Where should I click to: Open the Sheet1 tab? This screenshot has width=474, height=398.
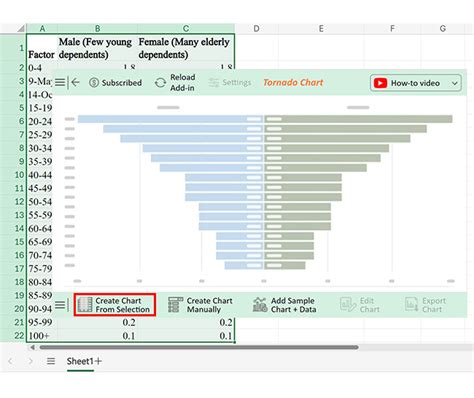point(80,361)
